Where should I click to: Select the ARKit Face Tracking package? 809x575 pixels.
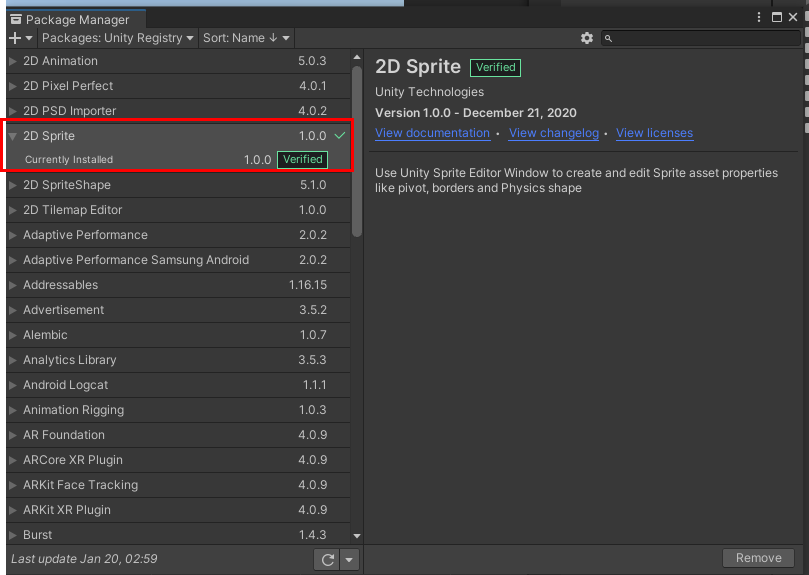[178, 485]
